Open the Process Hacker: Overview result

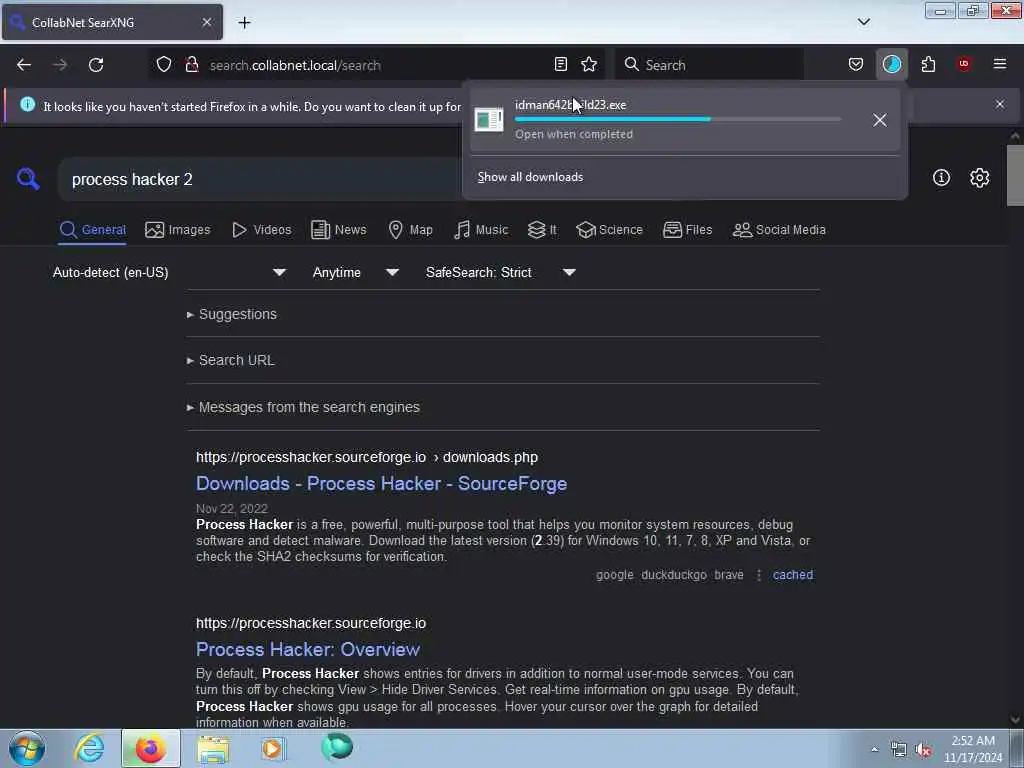point(308,650)
